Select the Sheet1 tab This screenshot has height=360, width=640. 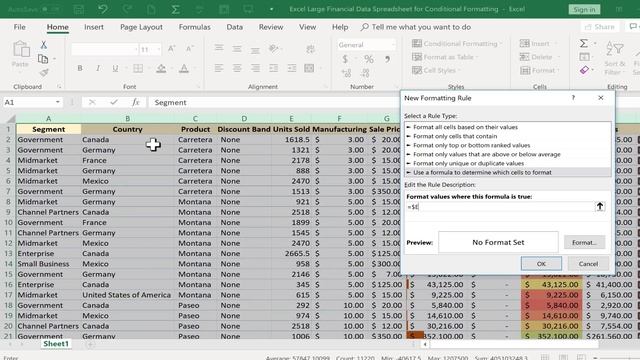56,344
